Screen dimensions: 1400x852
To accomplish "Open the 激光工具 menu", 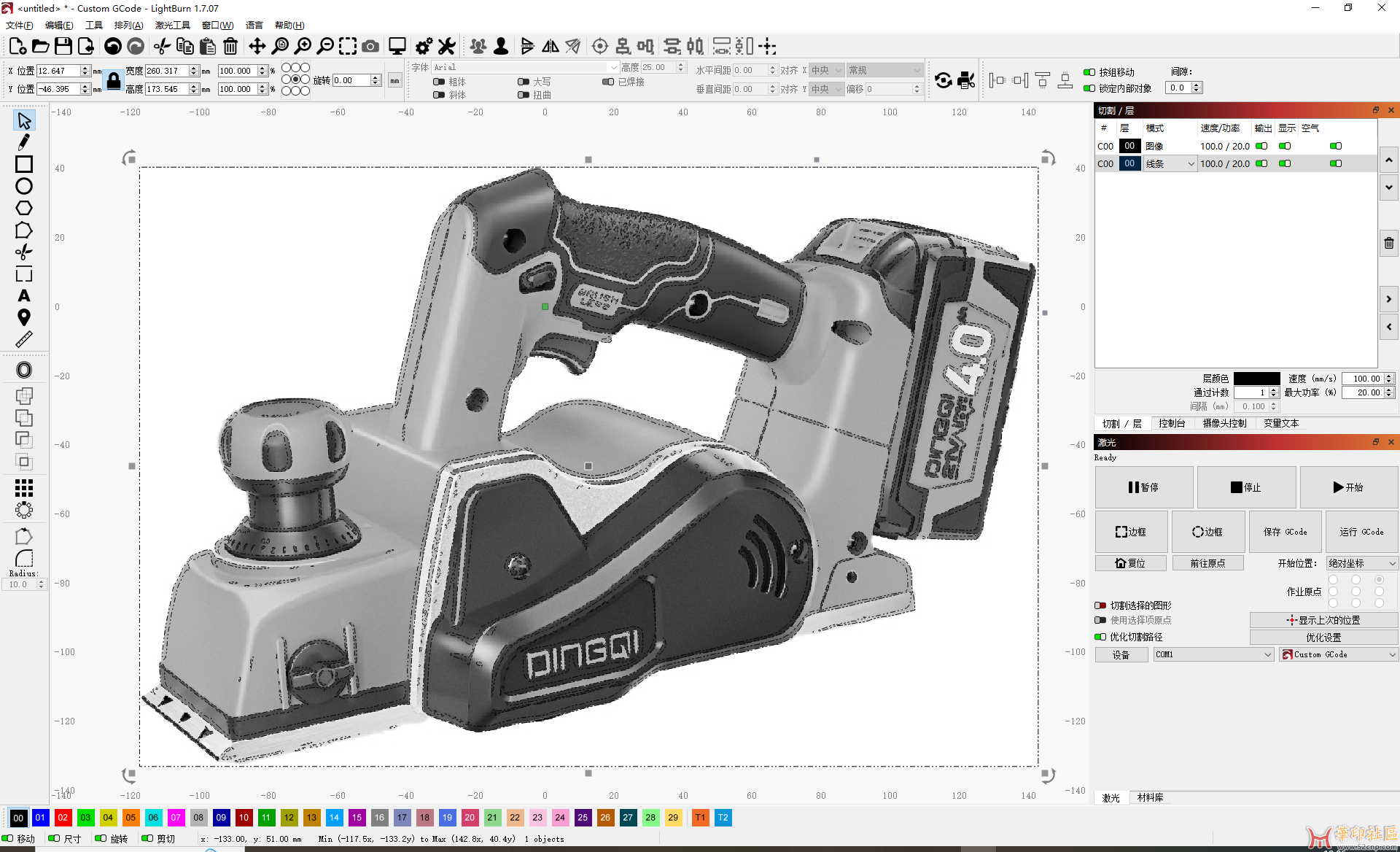I will coord(172,26).
